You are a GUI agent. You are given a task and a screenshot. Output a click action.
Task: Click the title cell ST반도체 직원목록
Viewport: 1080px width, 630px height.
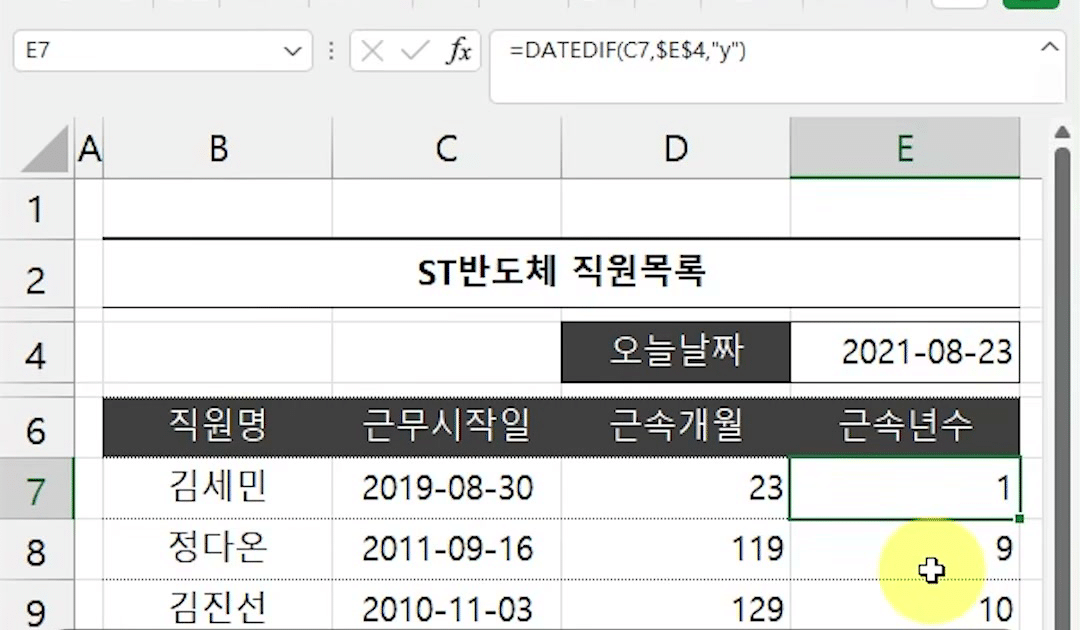561,273
